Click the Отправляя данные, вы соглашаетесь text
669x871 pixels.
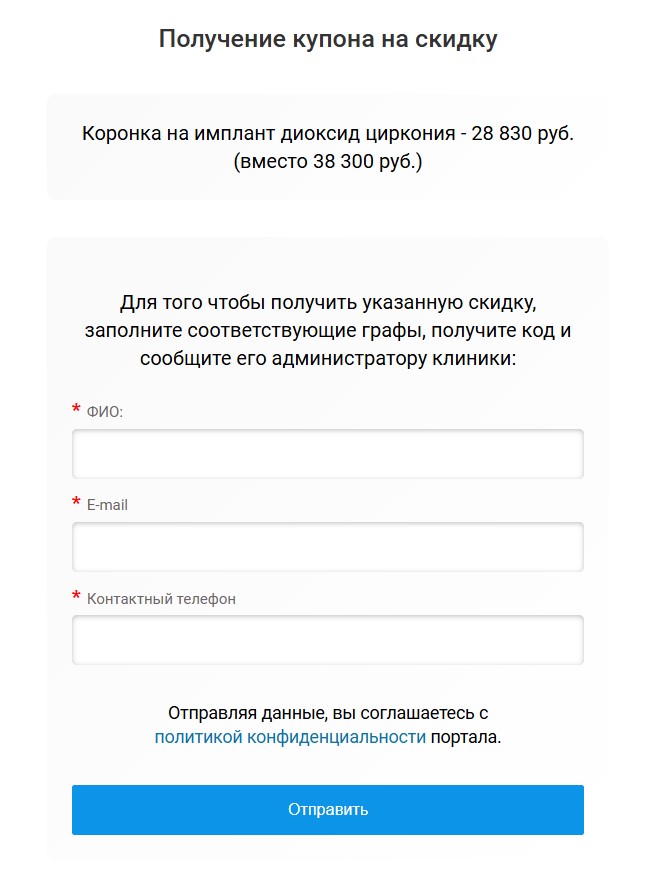point(327,714)
